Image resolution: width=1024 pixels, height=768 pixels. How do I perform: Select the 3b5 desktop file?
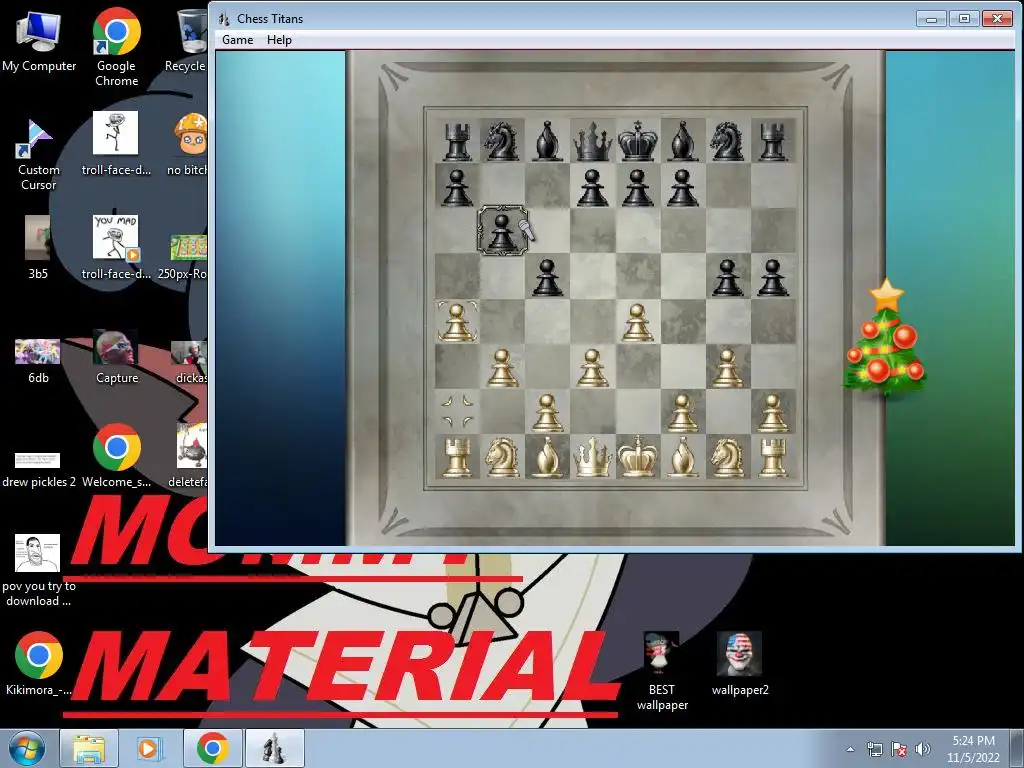pyautogui.click(x=38, y=247)
